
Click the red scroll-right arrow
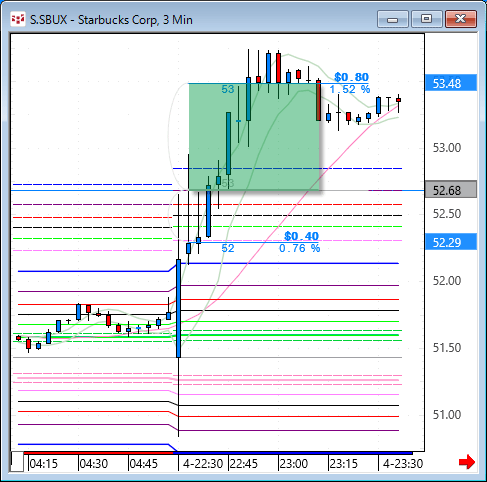click(467, 462)
